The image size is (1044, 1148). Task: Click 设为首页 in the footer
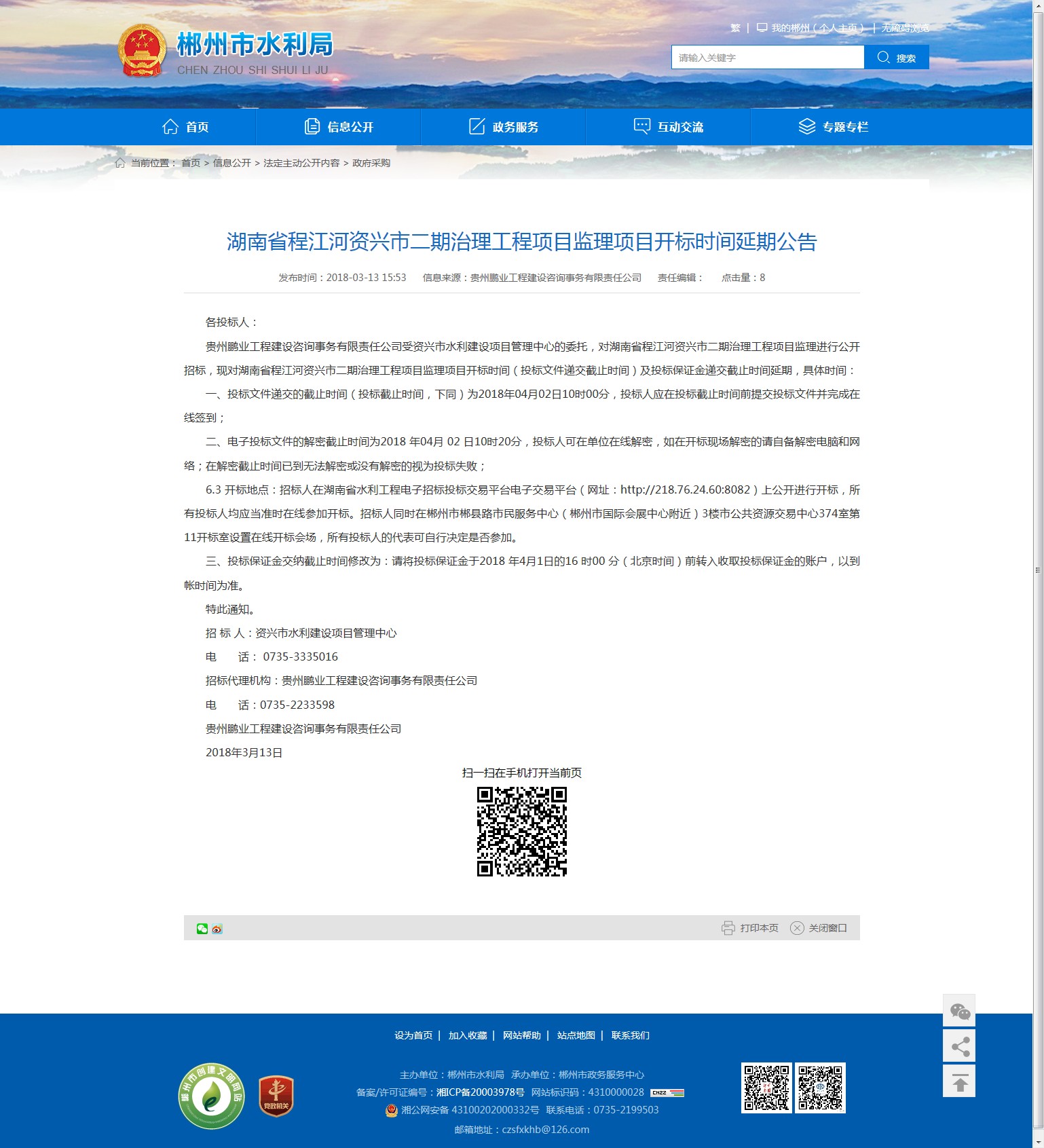413,1035
